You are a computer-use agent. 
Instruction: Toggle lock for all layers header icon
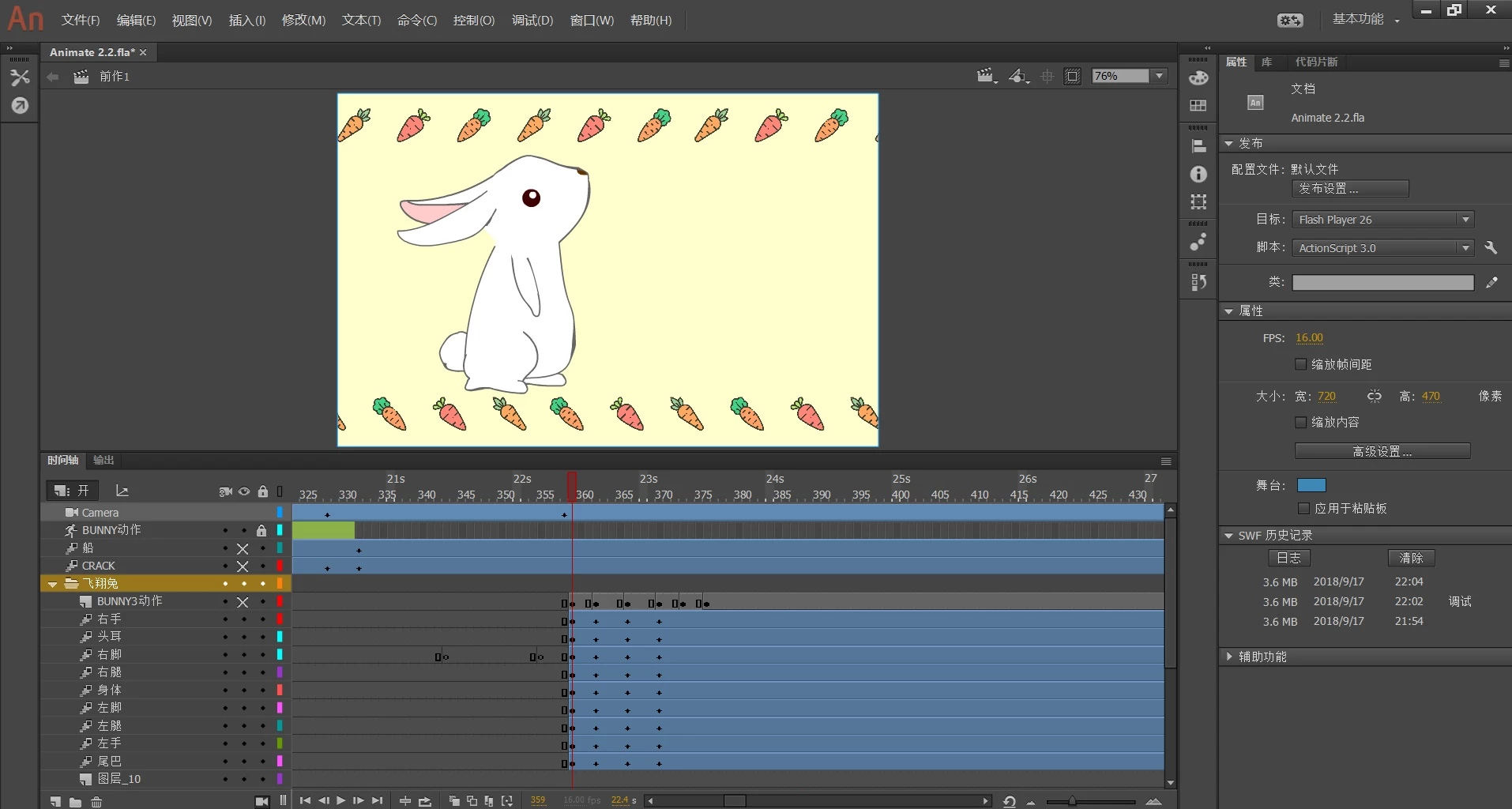pos(263,491)
